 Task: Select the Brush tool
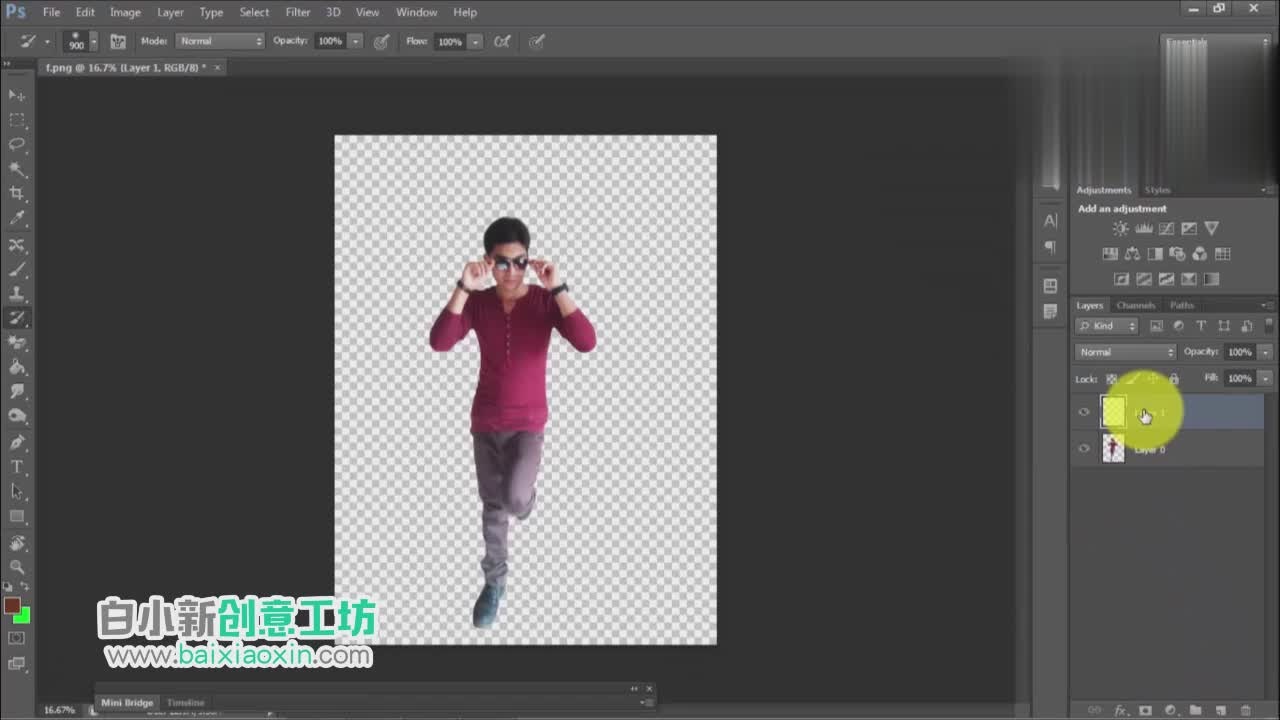tap(17, 270)
